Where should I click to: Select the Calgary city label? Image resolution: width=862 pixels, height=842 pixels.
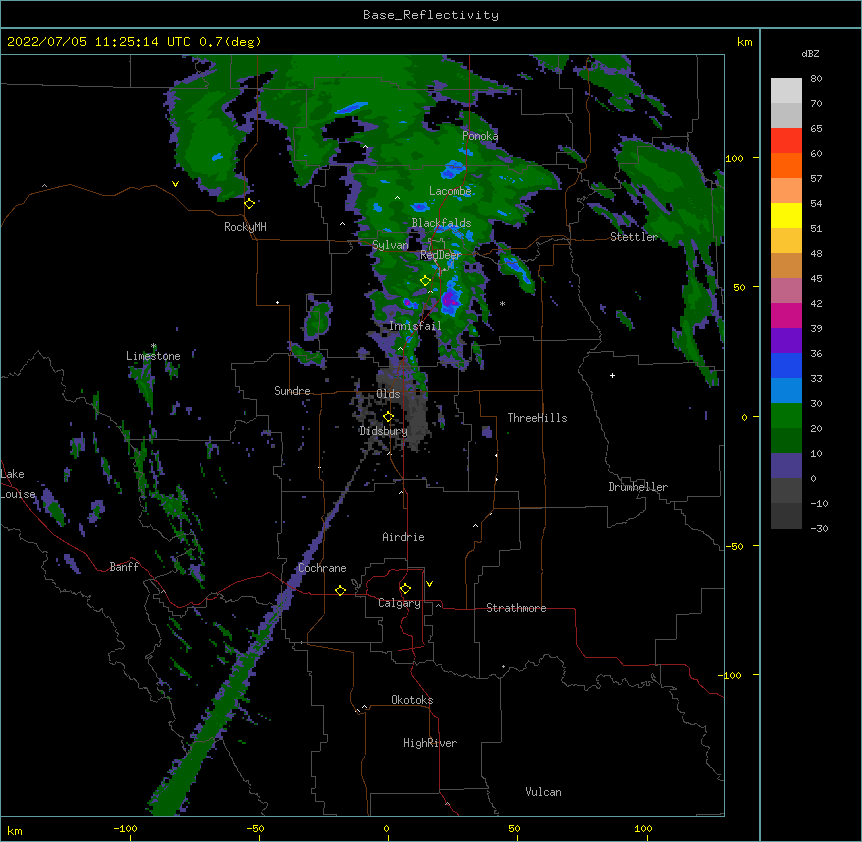[x=400, y=603]
